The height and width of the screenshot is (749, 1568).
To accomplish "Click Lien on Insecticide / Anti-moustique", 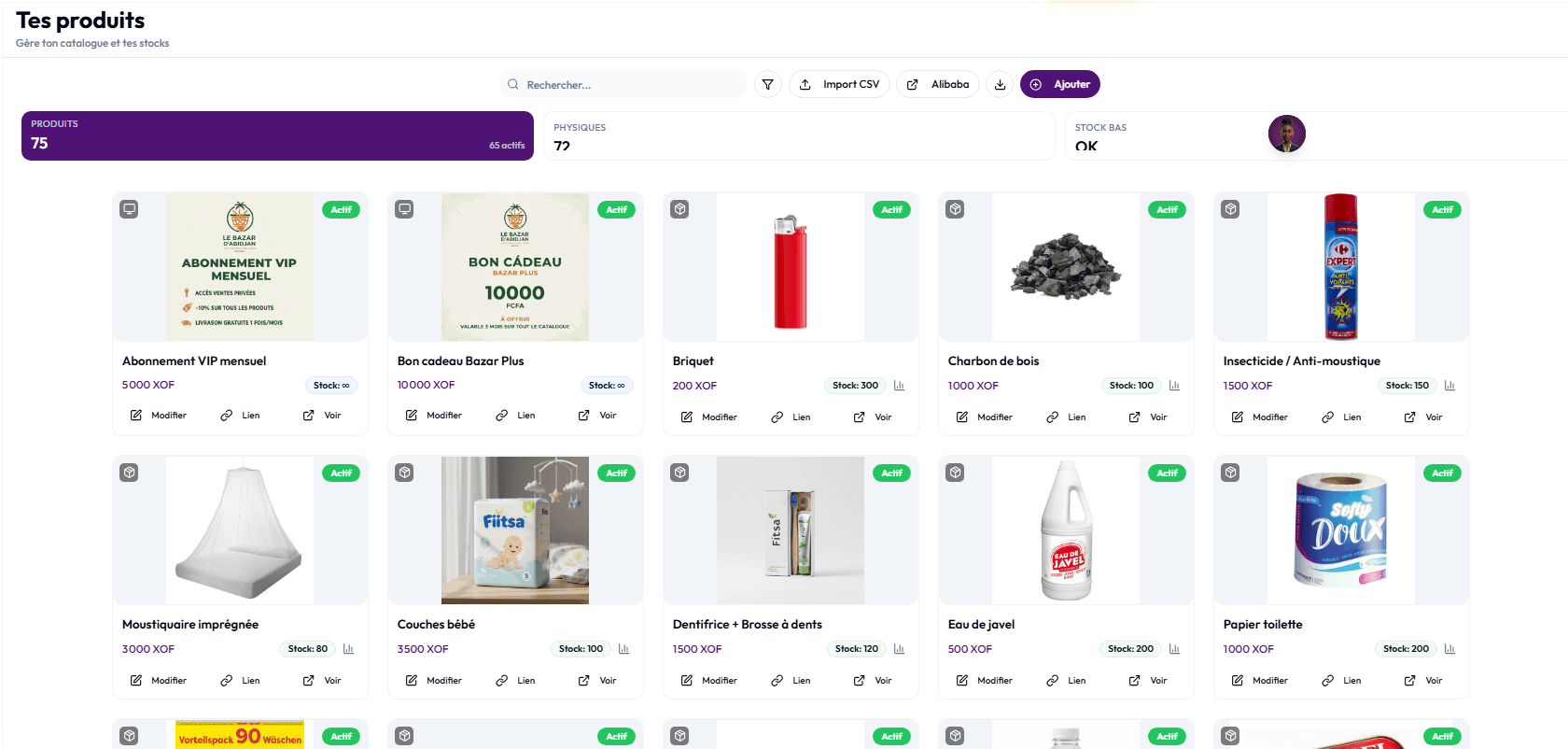I will pos(1341,417).
